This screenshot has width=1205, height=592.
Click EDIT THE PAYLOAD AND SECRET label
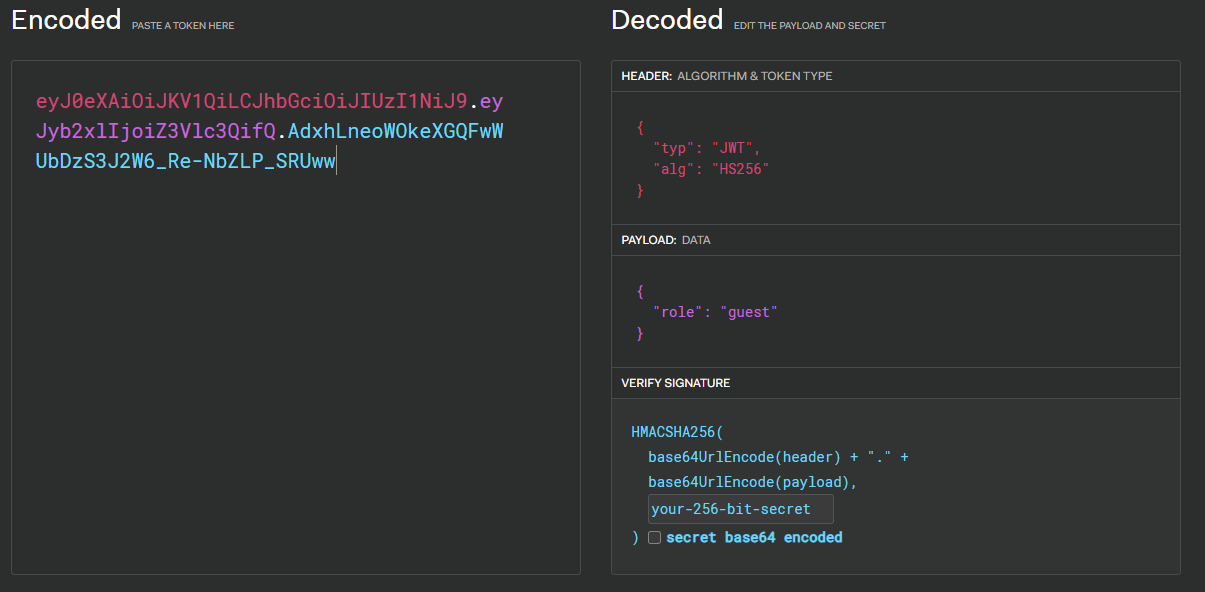[x=810, y=26]
